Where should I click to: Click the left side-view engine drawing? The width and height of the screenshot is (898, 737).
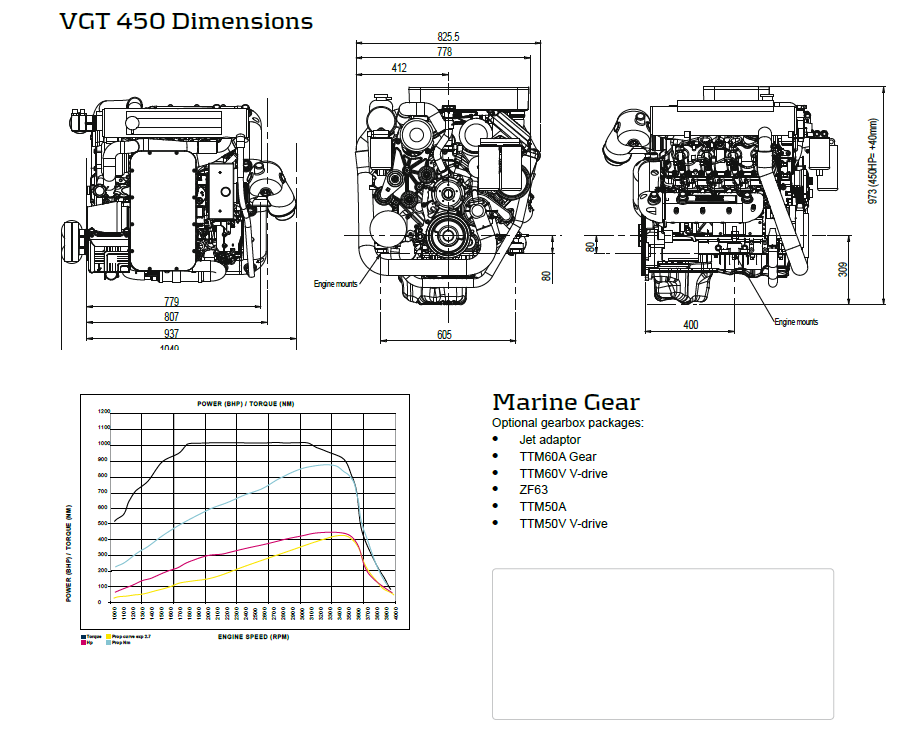[x=182, y=192]
